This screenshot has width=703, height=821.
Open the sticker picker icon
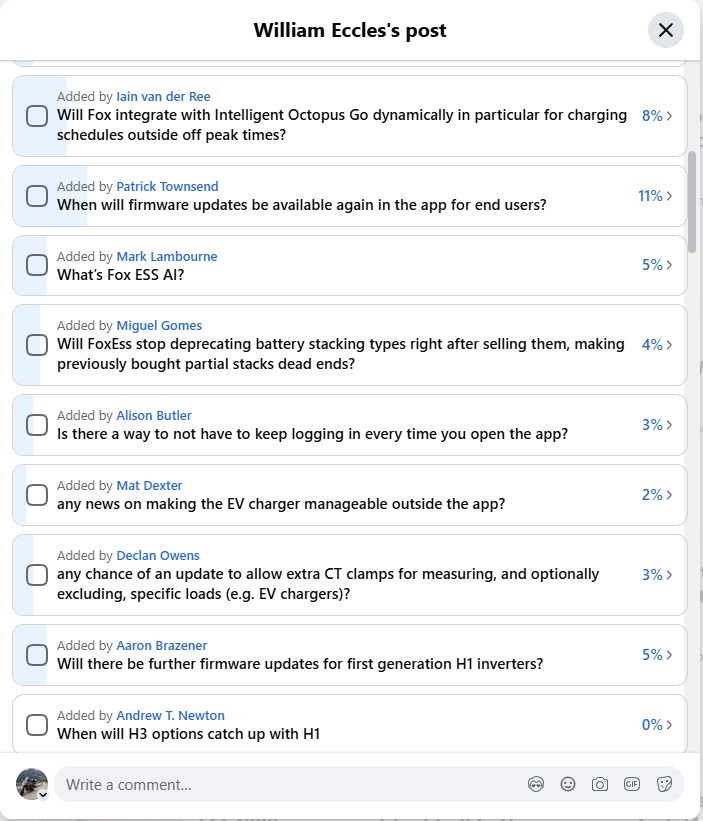pos(664,784)
